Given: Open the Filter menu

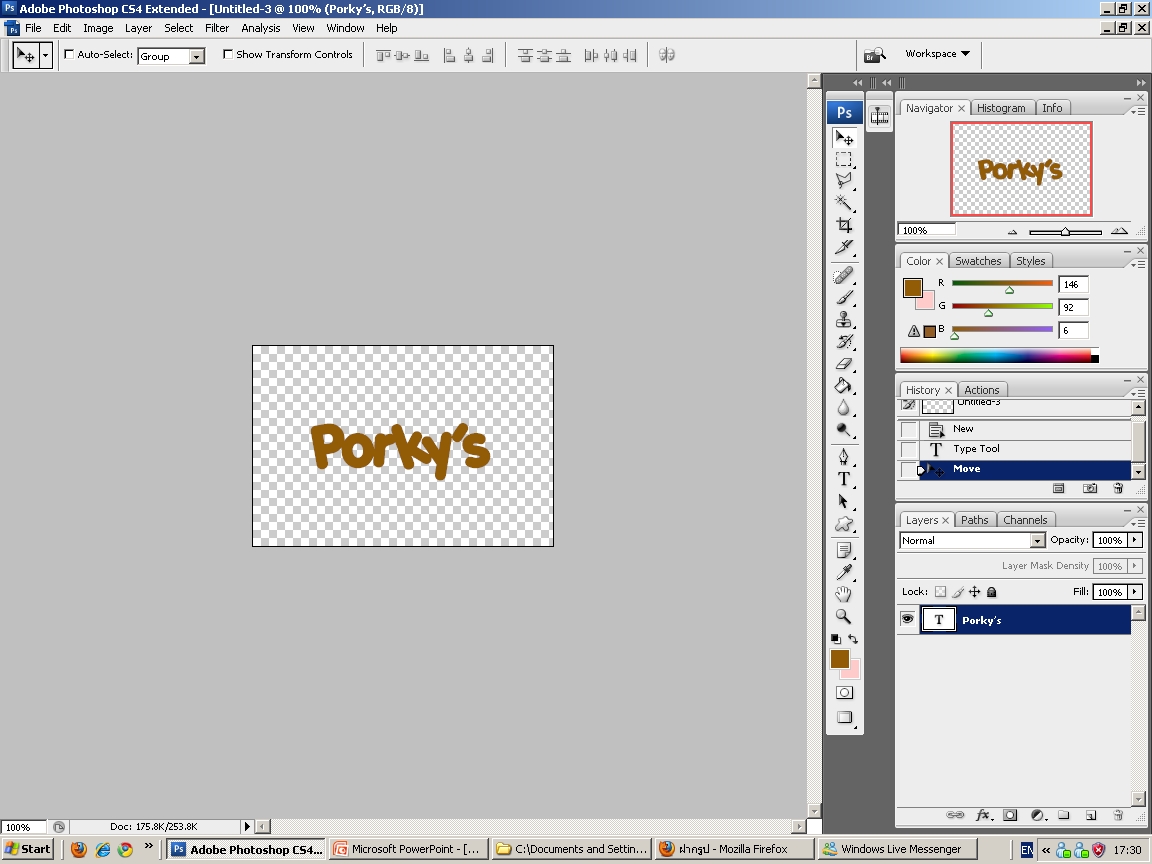Looking at the screenshot, I should tap(217, 28).
